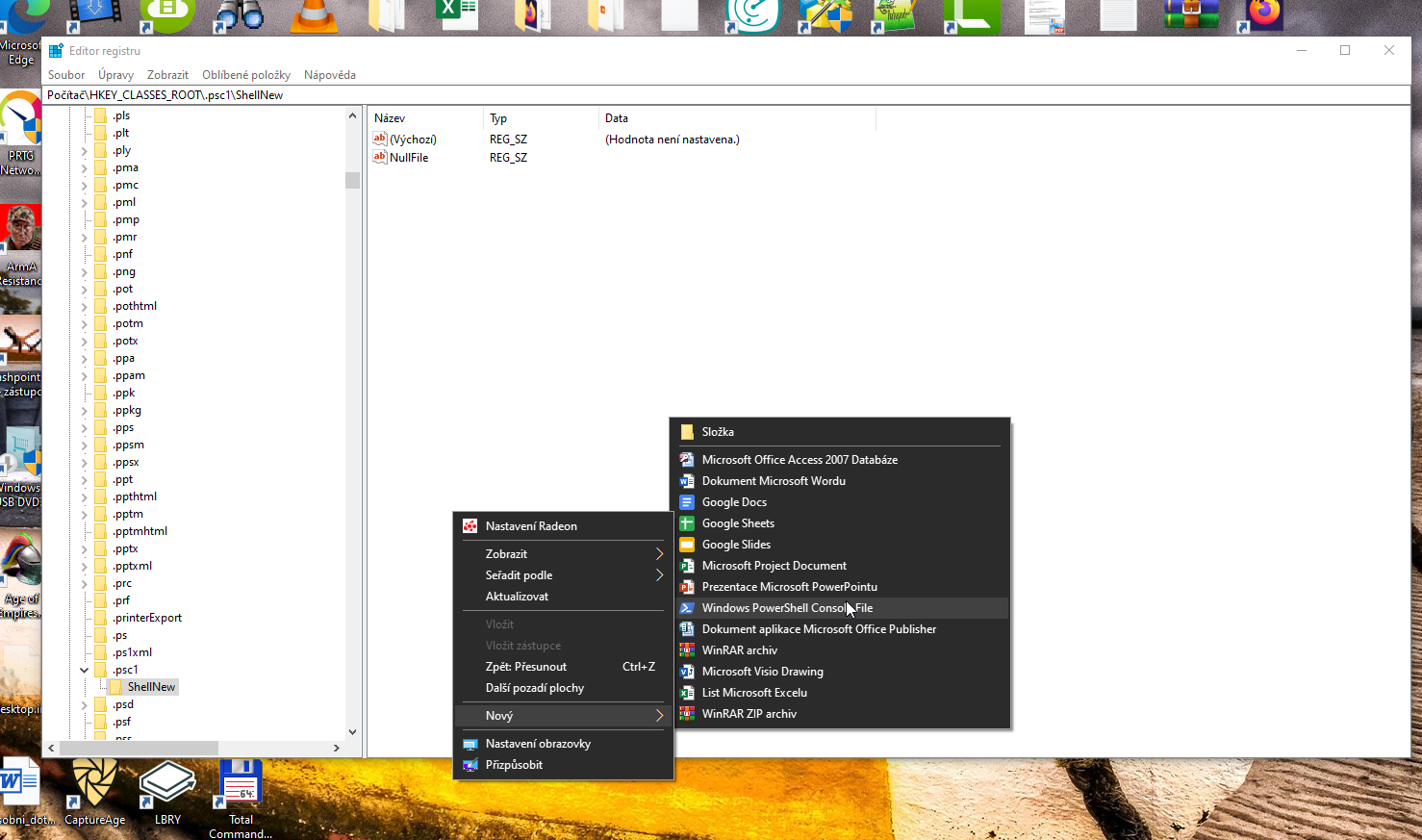Click the WinRAR ZIP archiv icon

[687, 714]
